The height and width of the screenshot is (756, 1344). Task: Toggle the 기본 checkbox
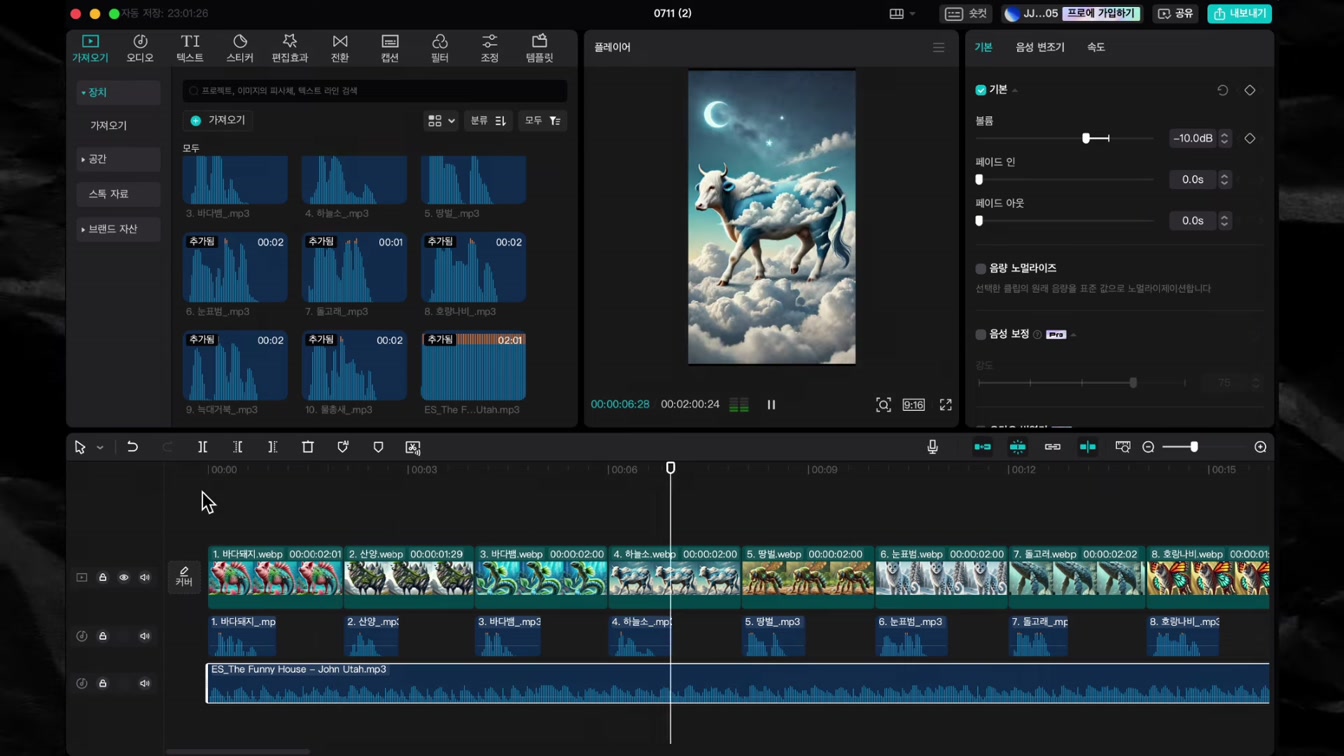coord(981,90)
